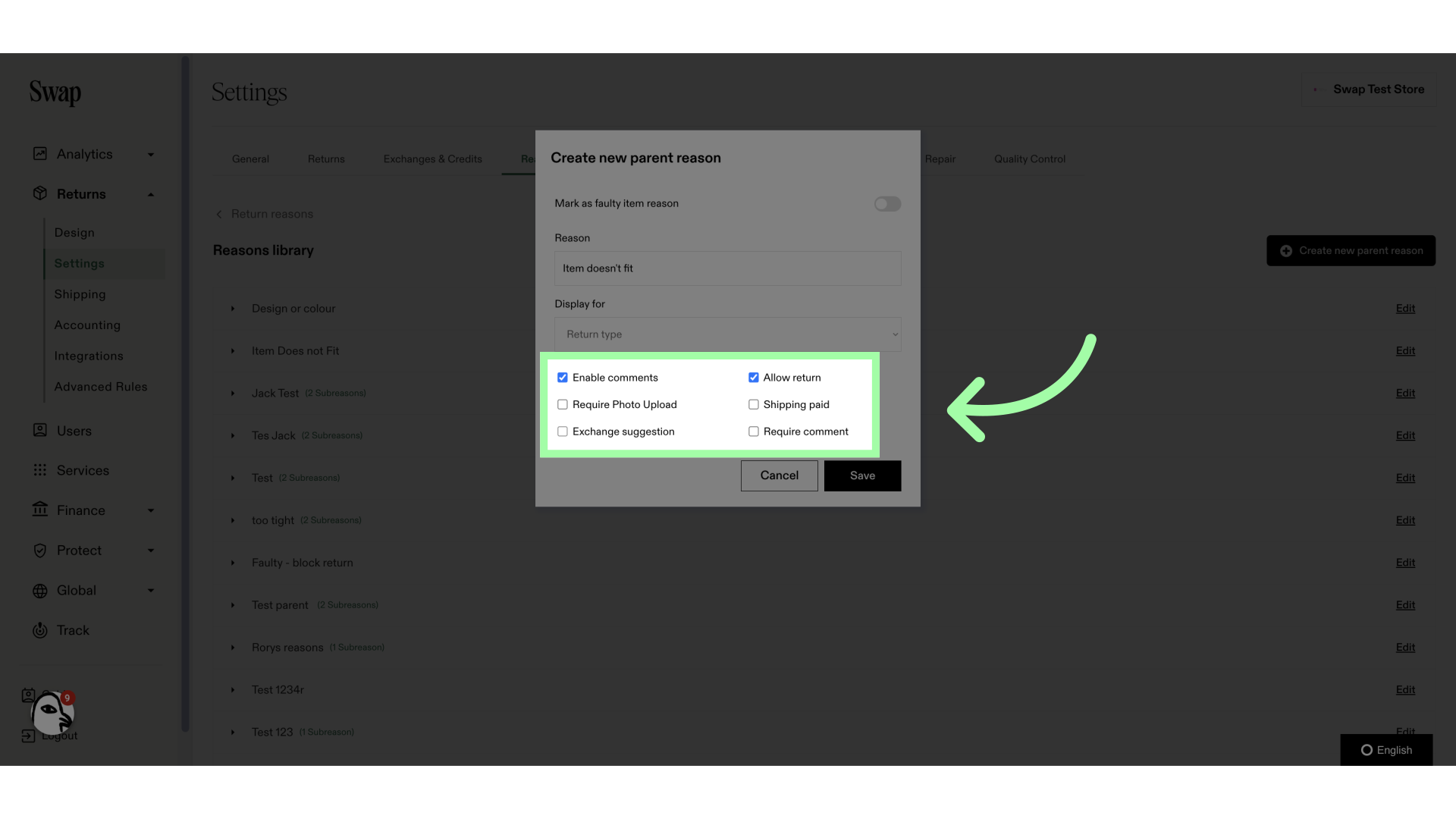
Task: Check the Shipping paid checkbox
Action: pos(754,405)
